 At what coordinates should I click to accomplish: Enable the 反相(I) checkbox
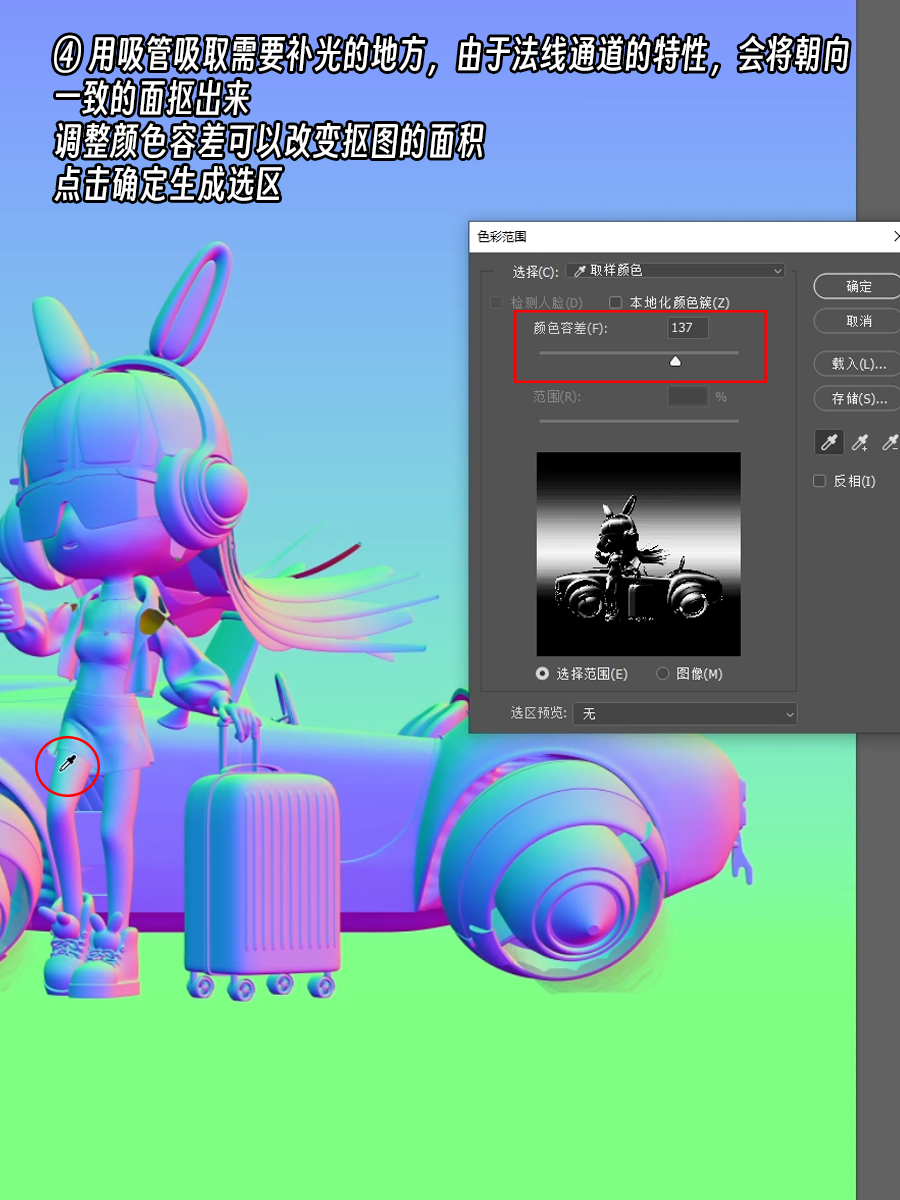coord(819,481)
